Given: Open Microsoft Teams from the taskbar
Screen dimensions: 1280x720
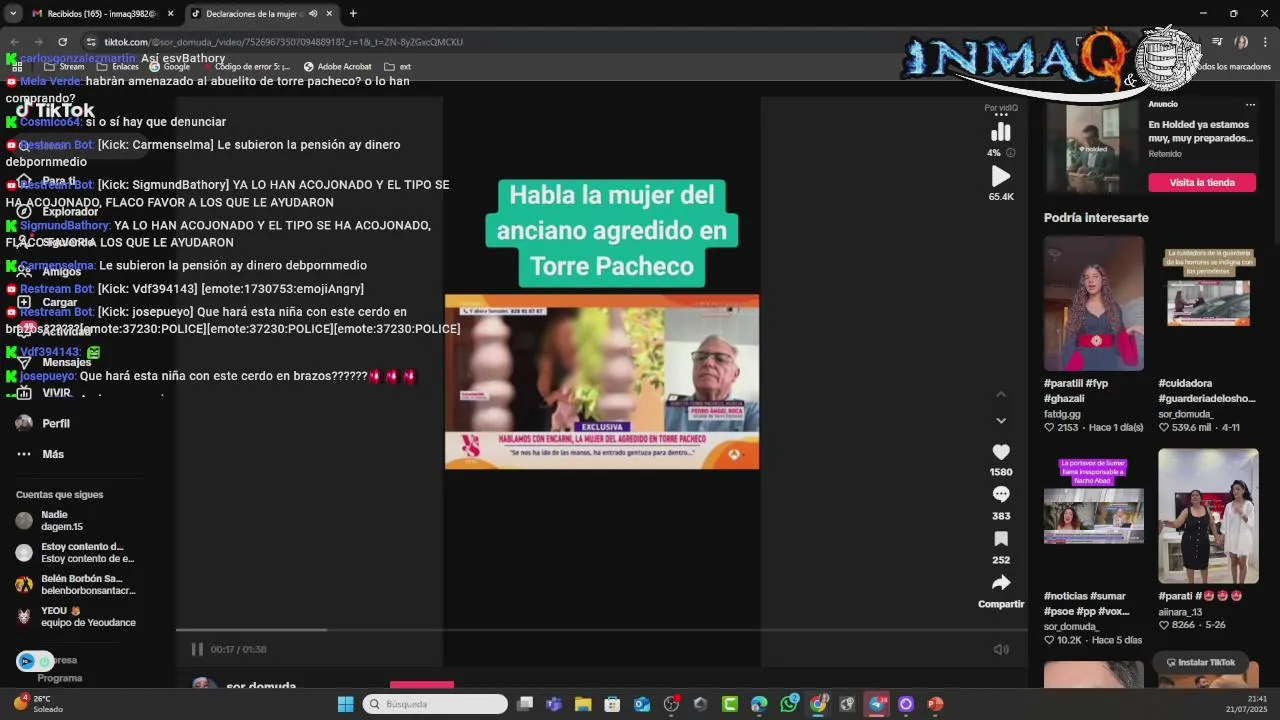Looking at the screenshot, I should tap(554, 704).
